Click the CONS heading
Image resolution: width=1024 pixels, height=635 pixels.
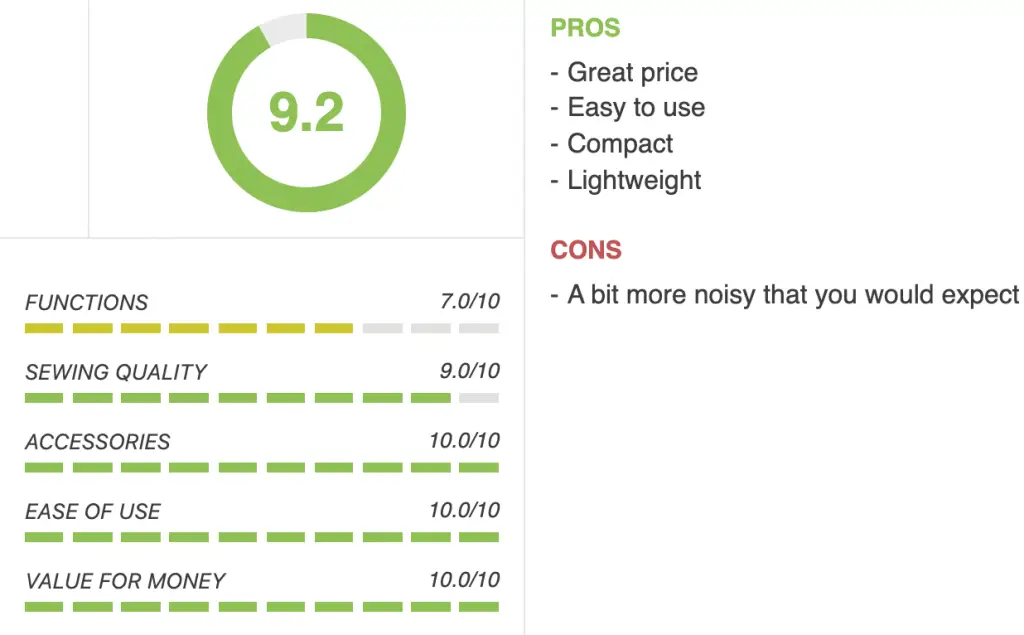pos(586,250)
